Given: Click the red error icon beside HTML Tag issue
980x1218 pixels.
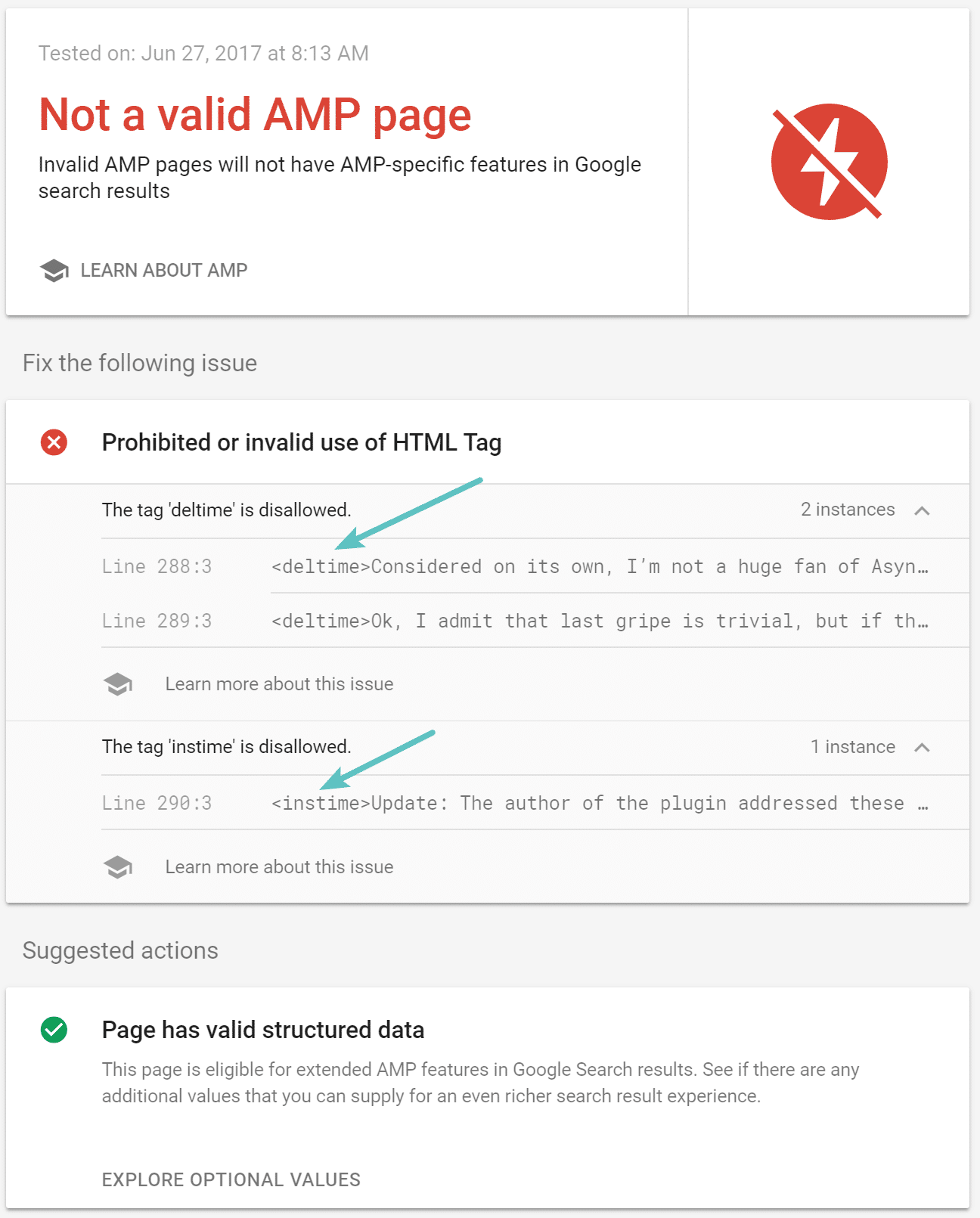Looking at the screenshot, I should coord(53,442).
